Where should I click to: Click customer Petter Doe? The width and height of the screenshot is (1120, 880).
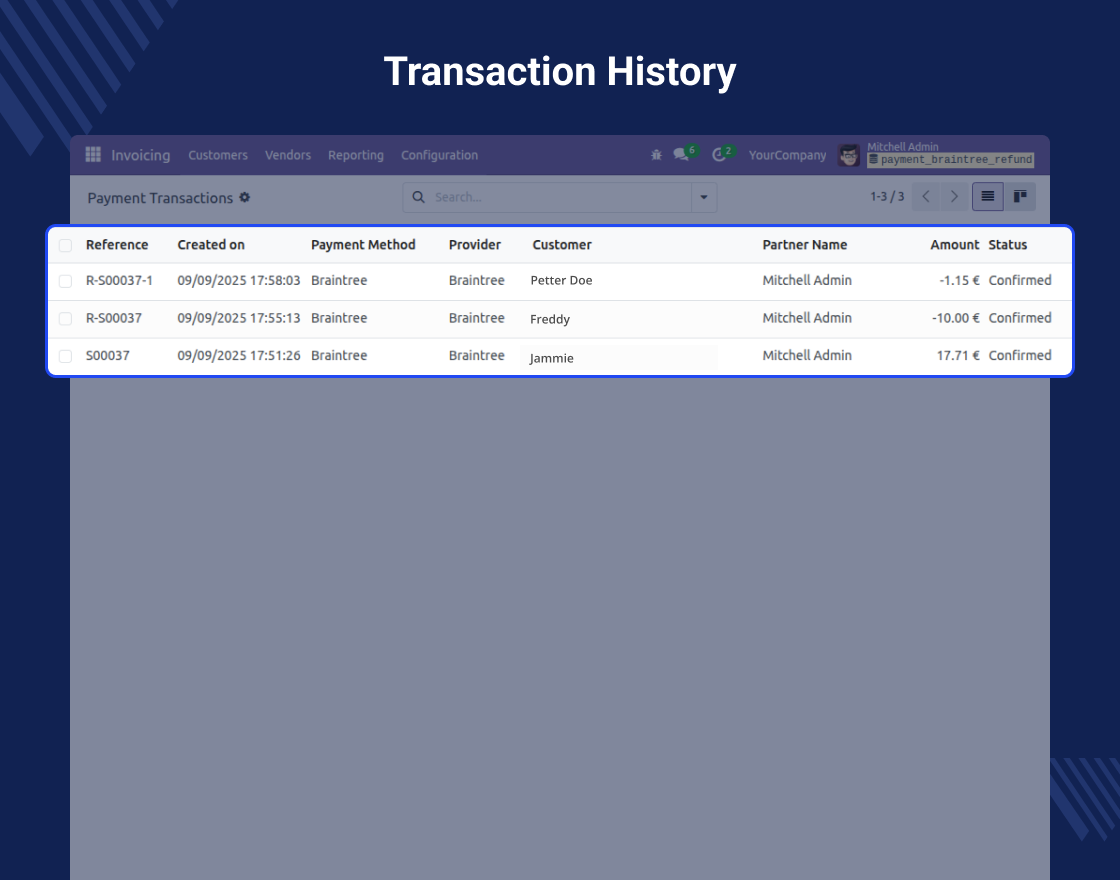561,281
